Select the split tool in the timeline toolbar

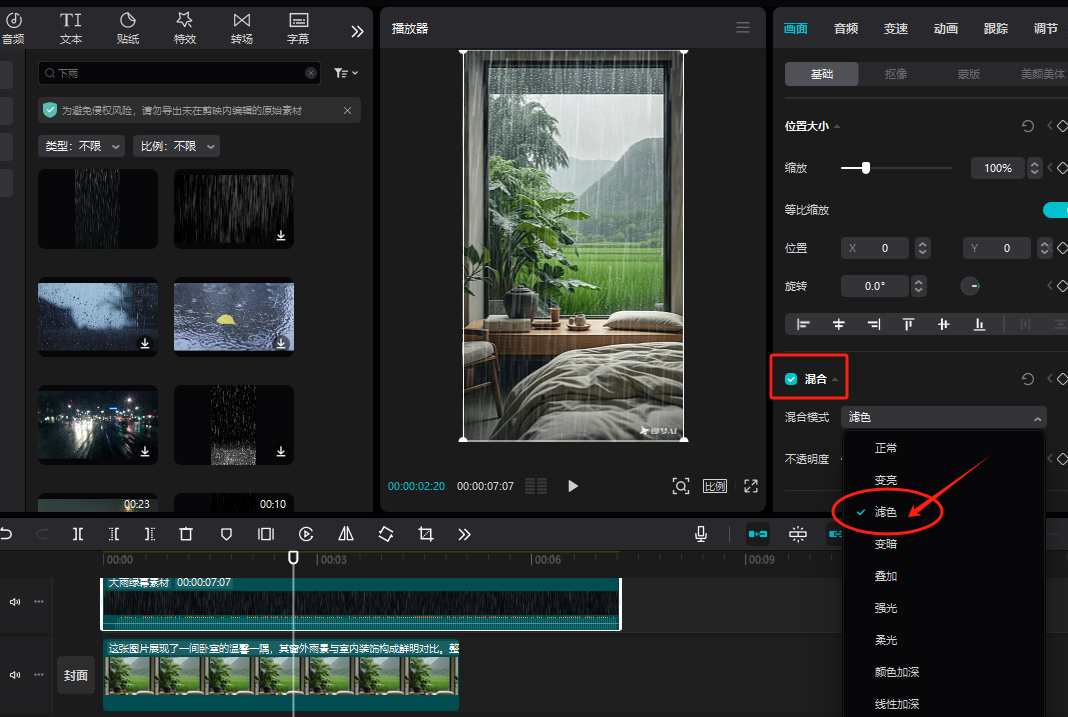pos(77,534)
